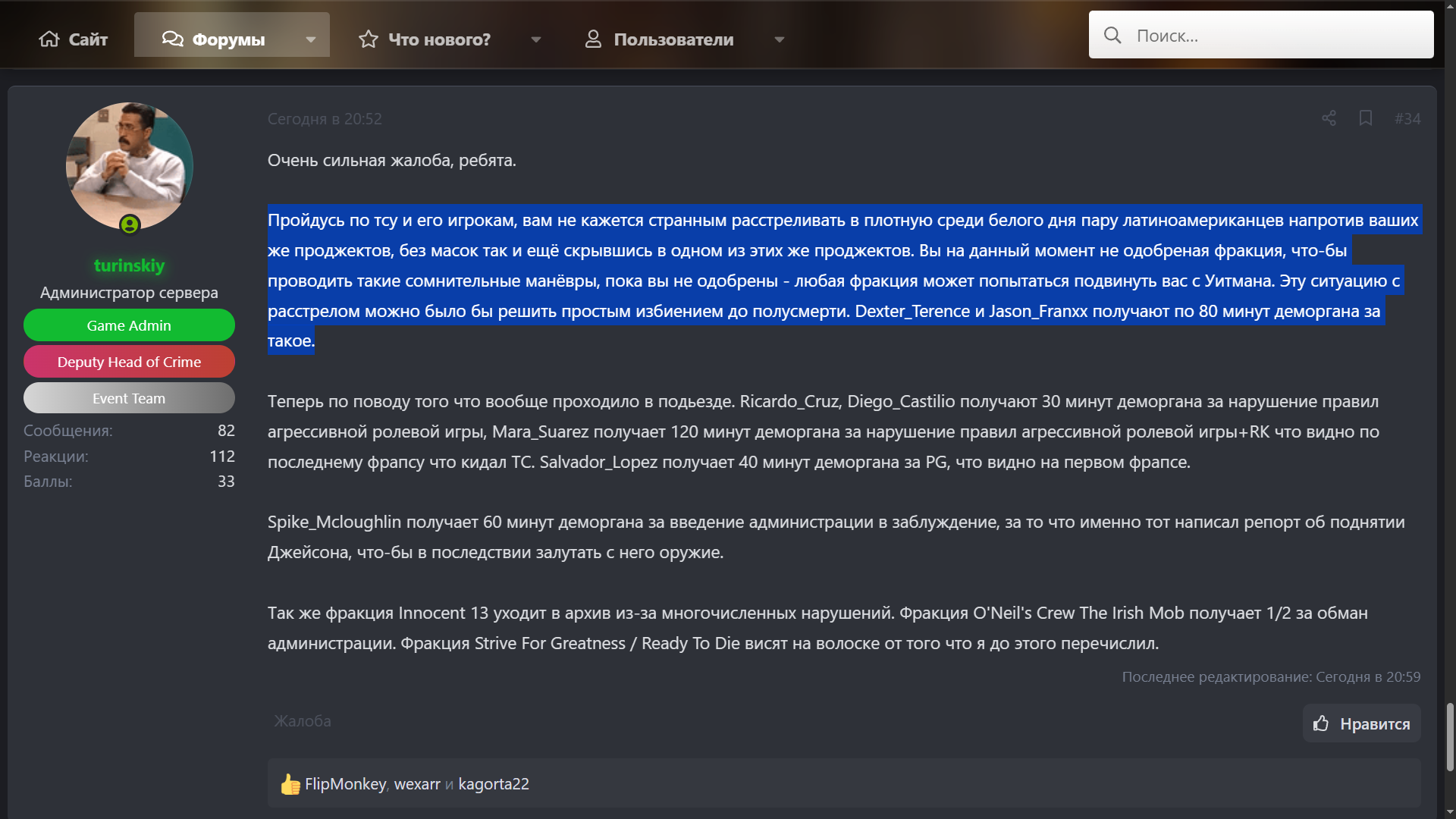
Task: Click the thumbs-up reaction icon near FlipMonkey
Action: point(290,784)
